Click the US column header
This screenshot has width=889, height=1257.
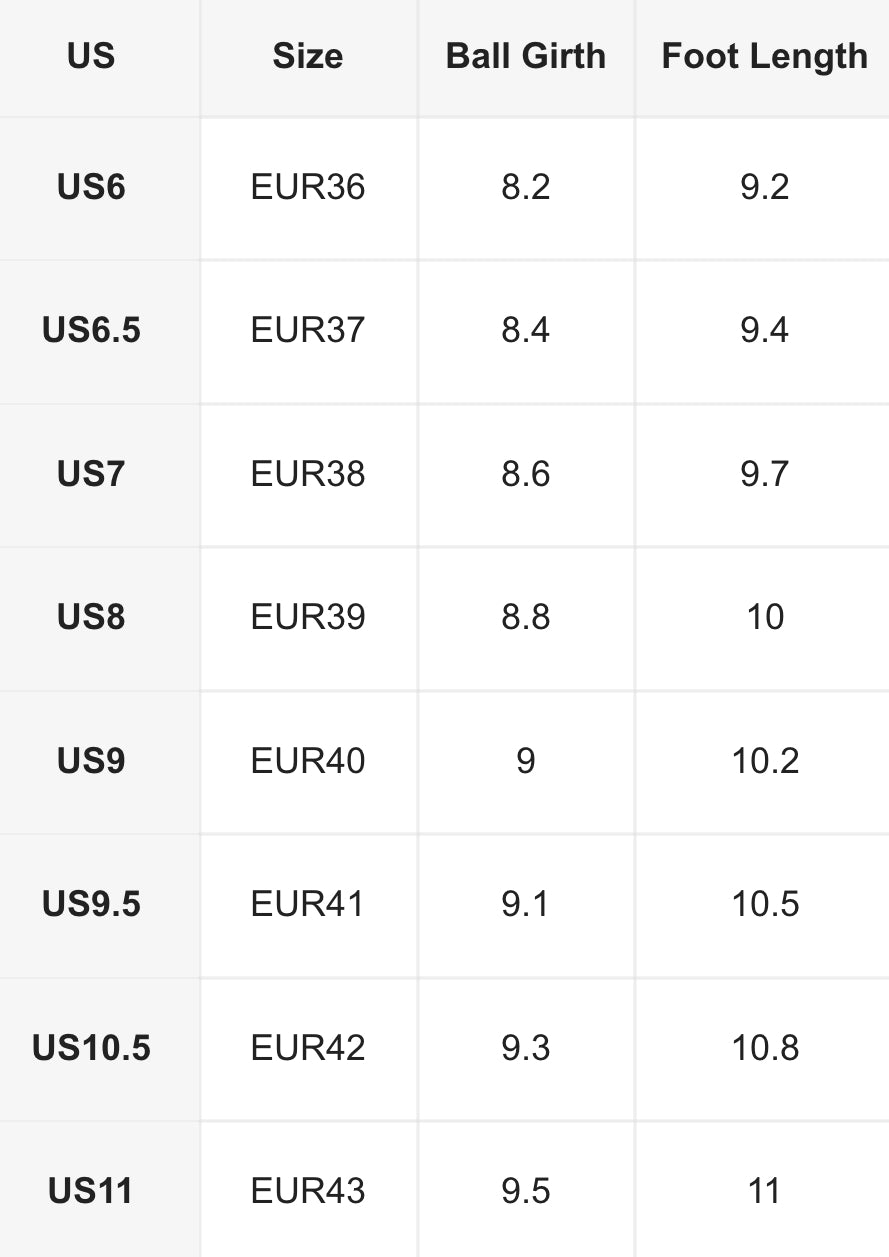(x=91, y=56)
